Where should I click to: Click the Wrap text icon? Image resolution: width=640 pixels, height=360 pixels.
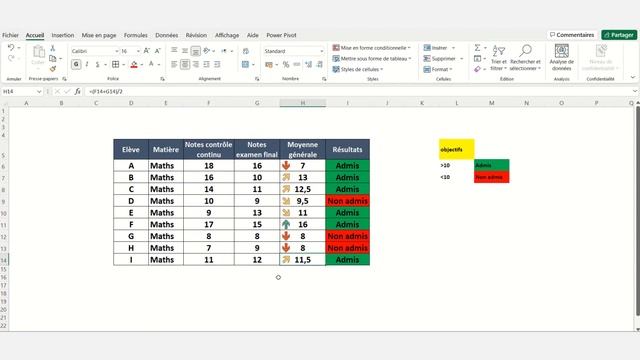pyautogui.click(x=246, y=51)
